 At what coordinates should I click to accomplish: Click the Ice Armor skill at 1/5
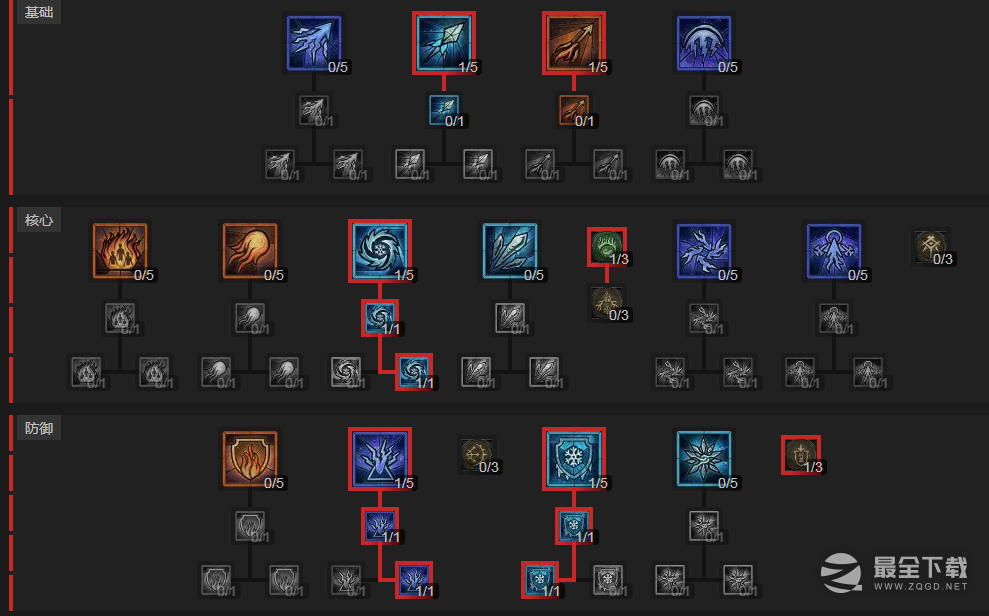[574, 458]
